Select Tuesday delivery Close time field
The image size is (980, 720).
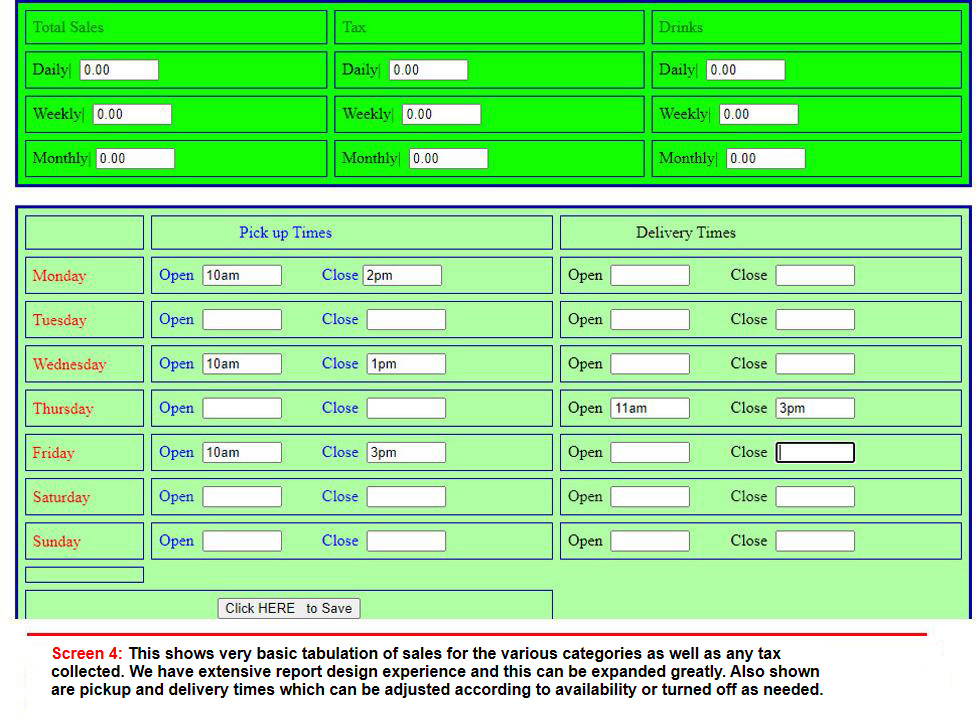pyautogui.click(x=815, y=319)
